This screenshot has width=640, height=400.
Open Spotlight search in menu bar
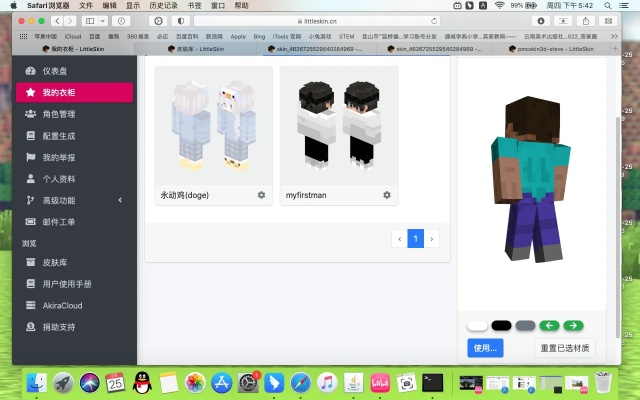click(x=608, y=5)
